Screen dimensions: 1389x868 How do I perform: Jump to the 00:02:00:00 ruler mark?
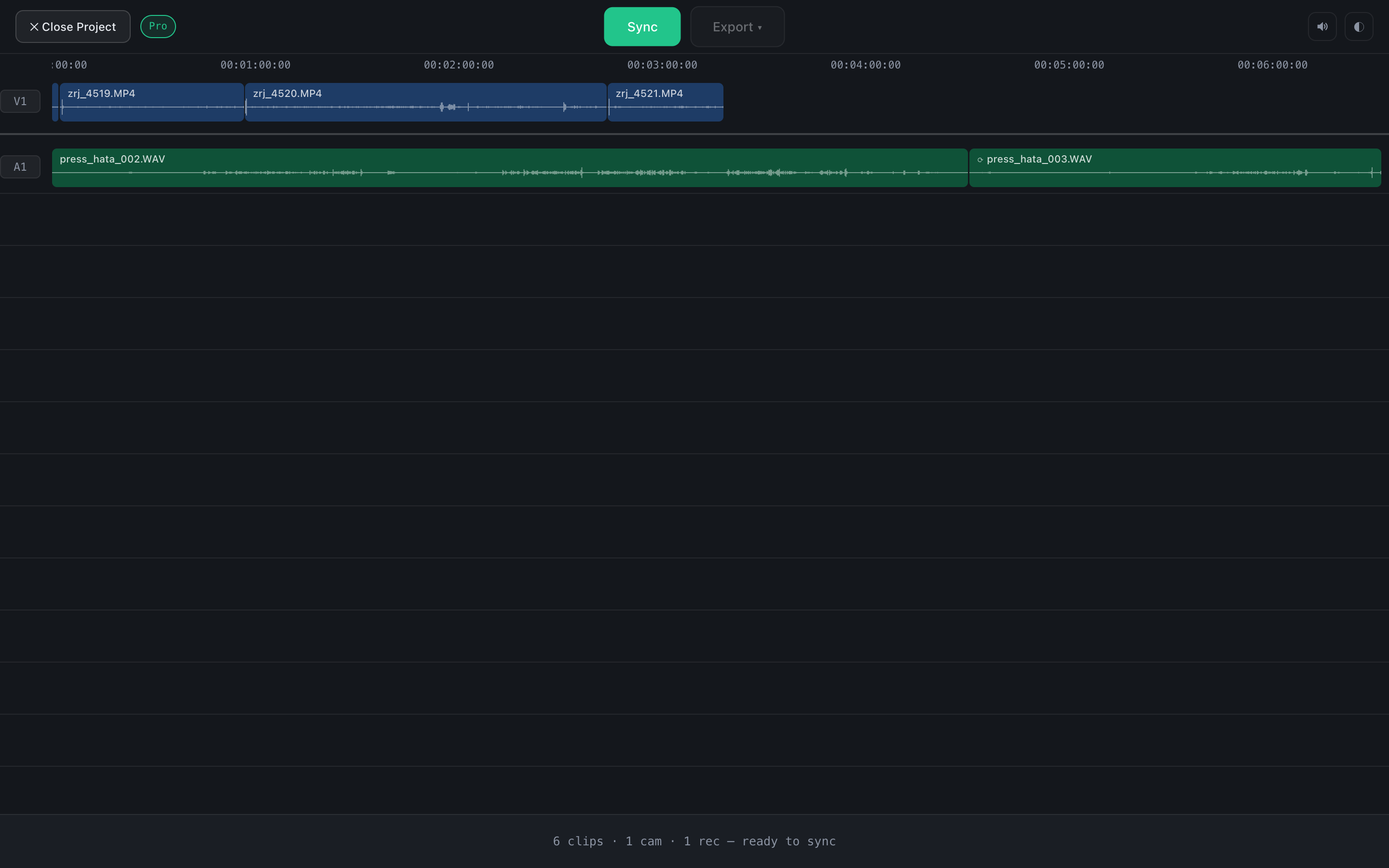pyautogui.click(x=459, y=65)
